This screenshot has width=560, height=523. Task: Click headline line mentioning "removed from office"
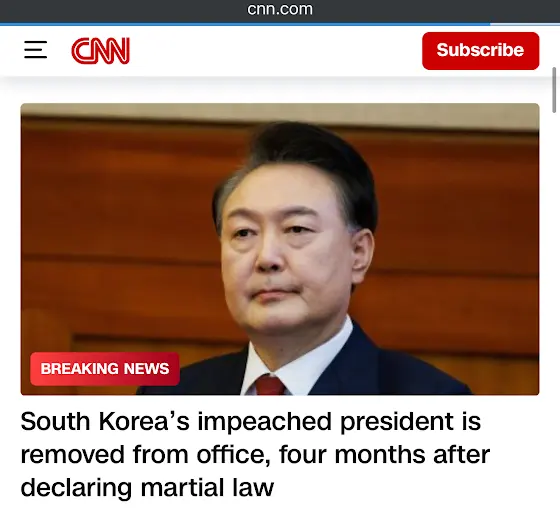tap(255, 454)
